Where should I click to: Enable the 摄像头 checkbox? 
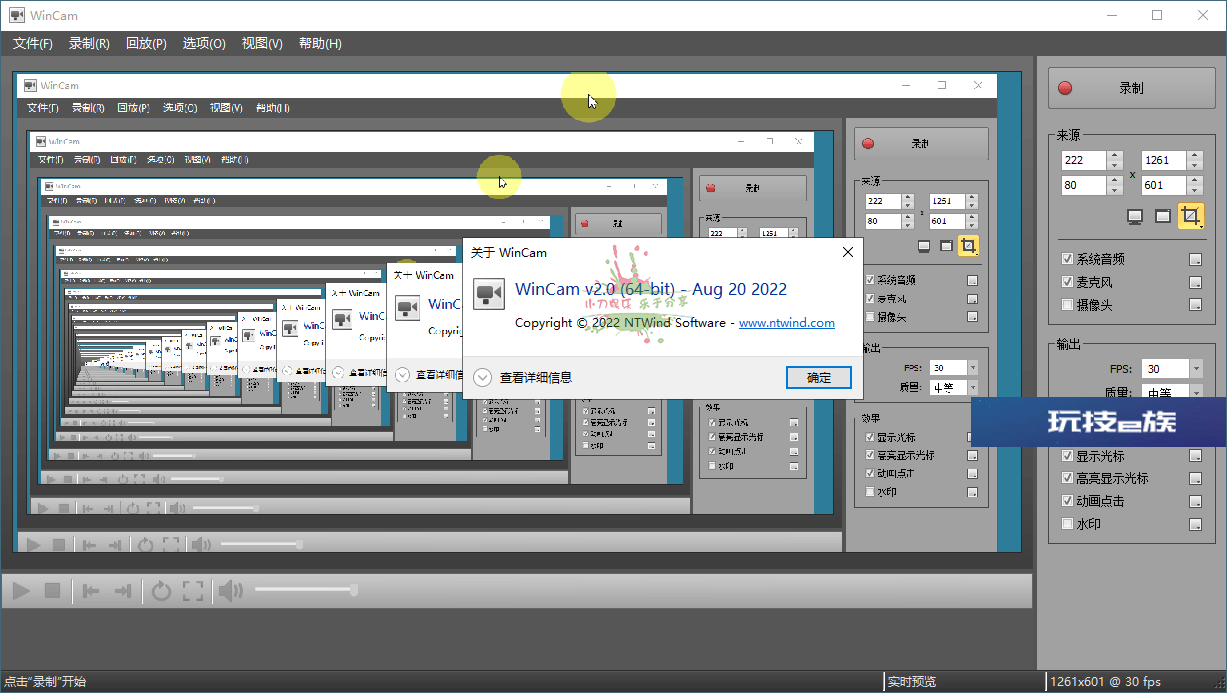click(1067, 305)
